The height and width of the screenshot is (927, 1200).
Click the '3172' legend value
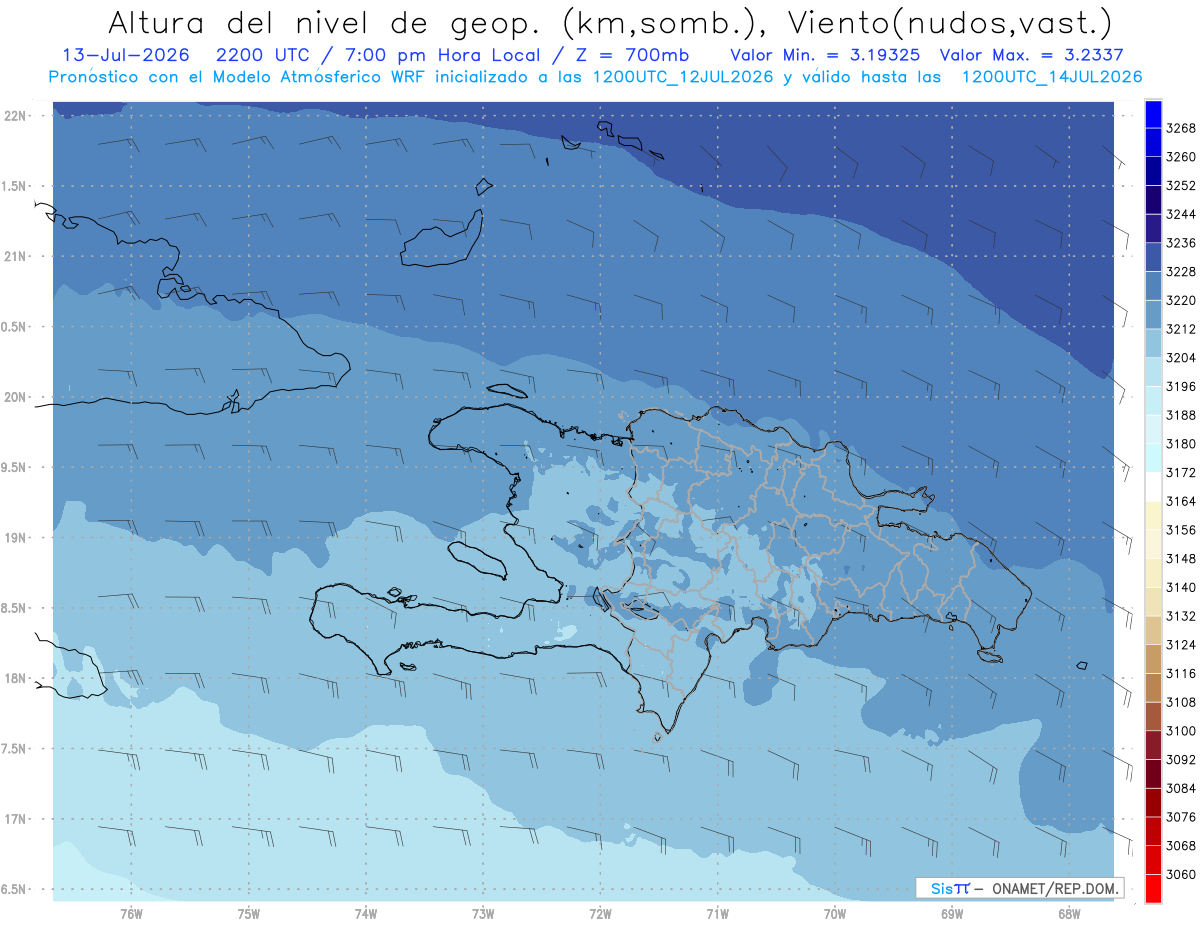(1181, 472)
